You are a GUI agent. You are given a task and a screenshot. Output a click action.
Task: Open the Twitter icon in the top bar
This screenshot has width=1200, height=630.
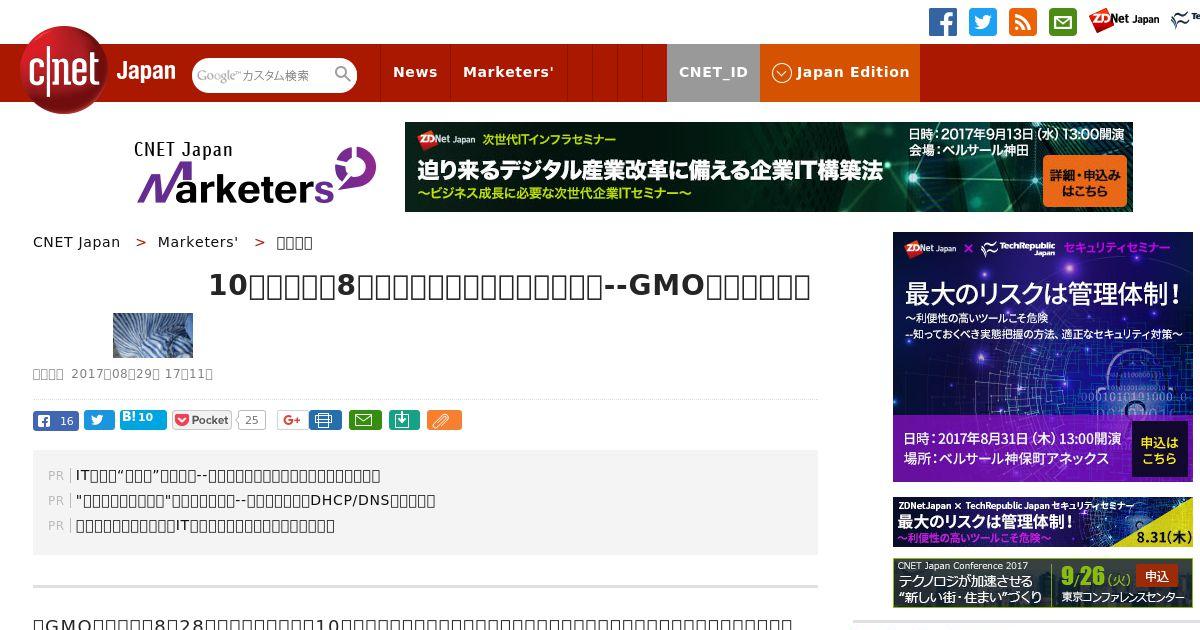(983, 22)
